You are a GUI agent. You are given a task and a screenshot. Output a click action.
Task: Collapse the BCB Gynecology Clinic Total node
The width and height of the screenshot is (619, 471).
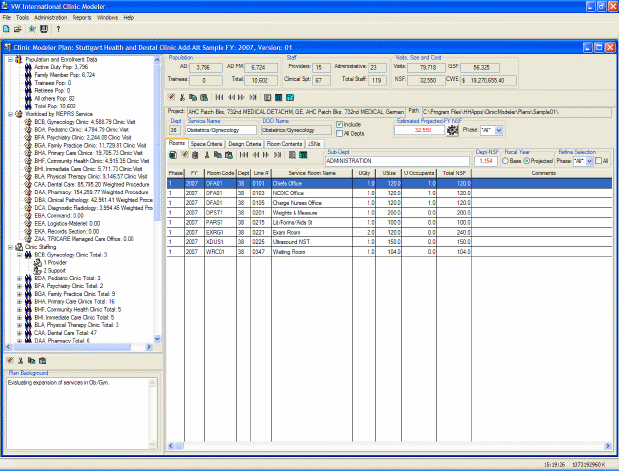coord(19,255)
